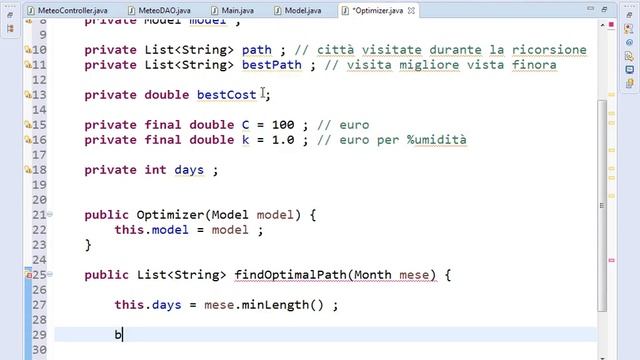Click line number 29 in the gutter

click(x=39, y=335)
